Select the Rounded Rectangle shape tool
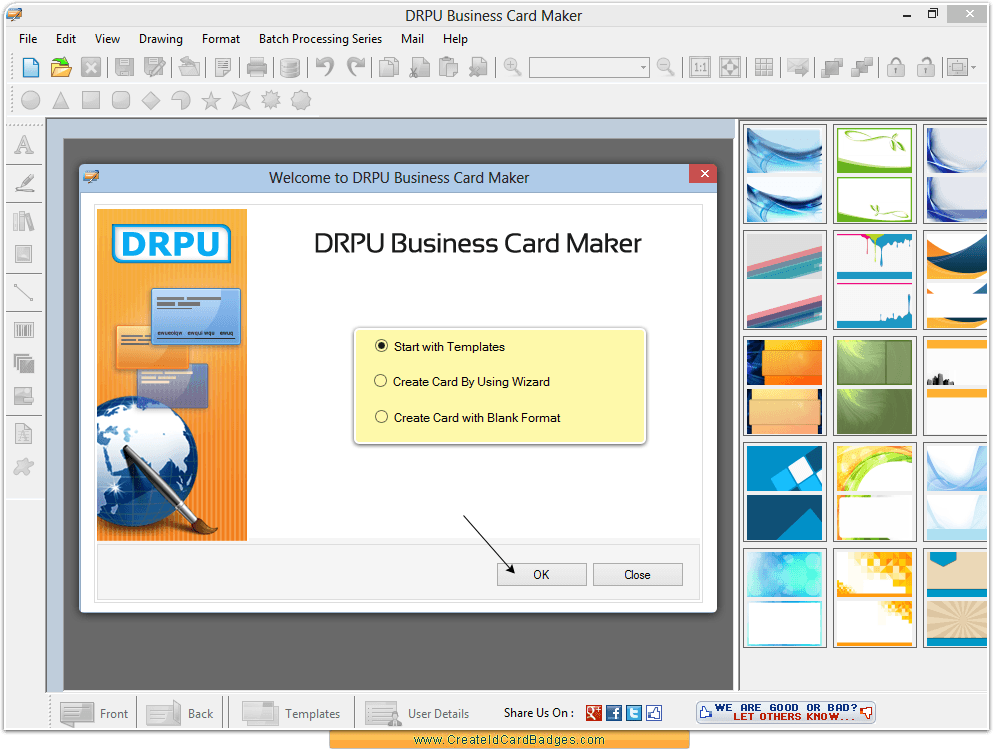This screenshot has height=750, width=993. coord(121,100)
